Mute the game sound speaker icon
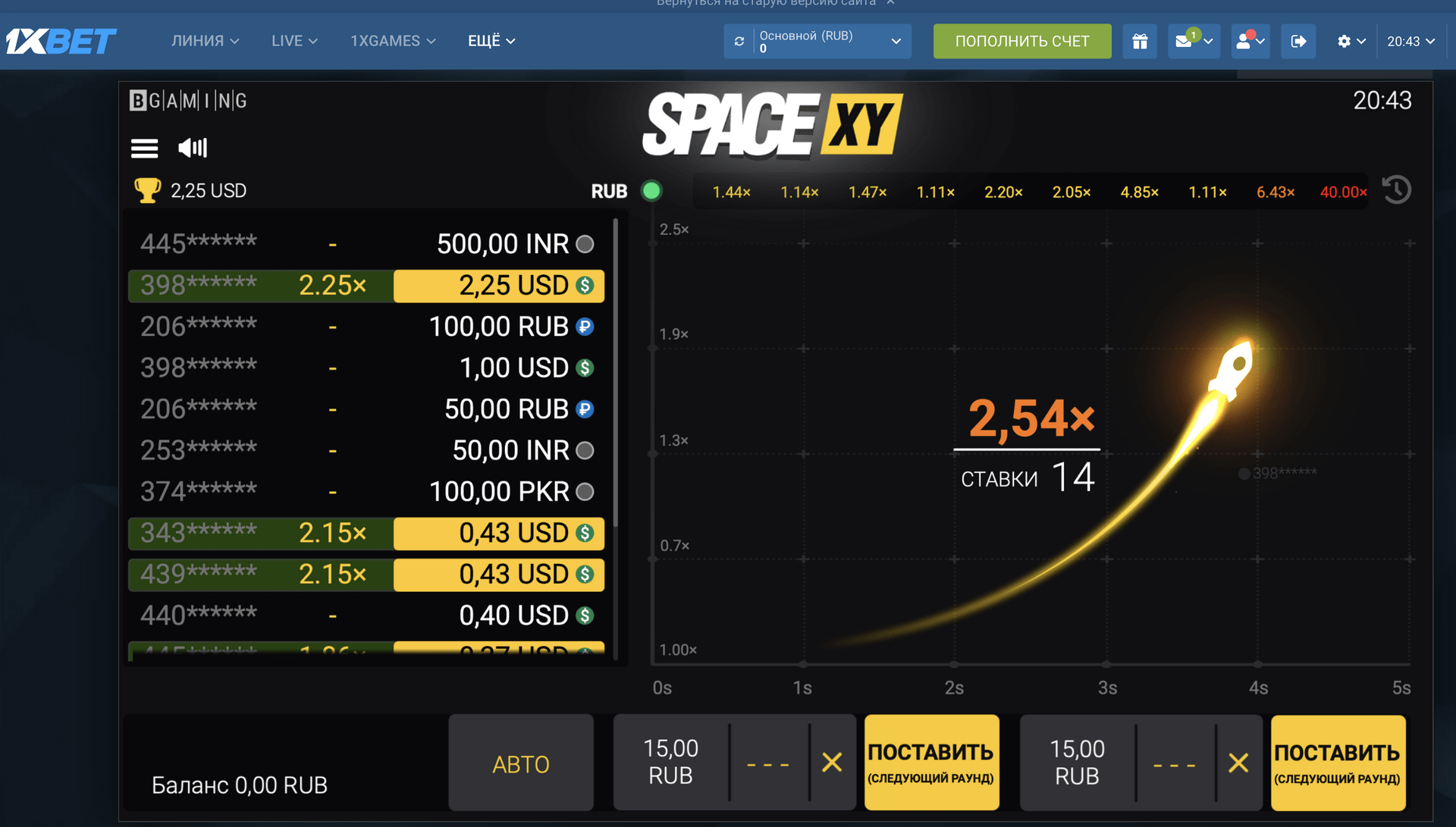Image resolution: width=1456 pixels, height=827 pixels. [x=193, y=148]
